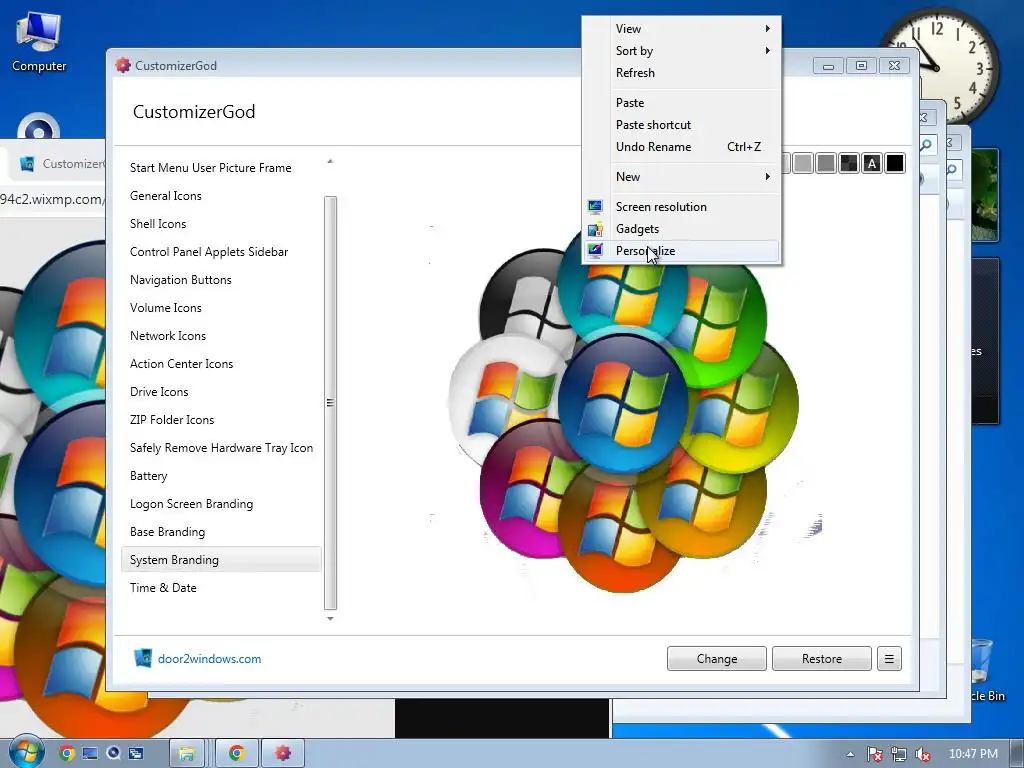Select System Branding category

coord(221,560)
